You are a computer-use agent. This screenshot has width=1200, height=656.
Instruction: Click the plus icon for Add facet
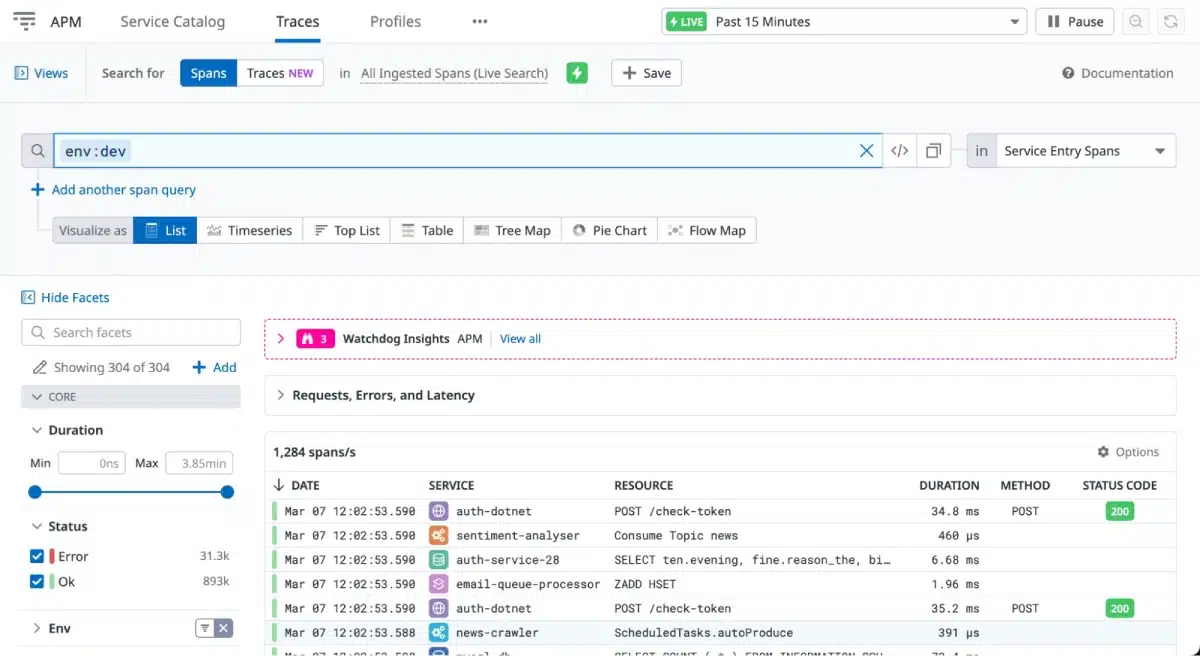(x=199, y=367)
